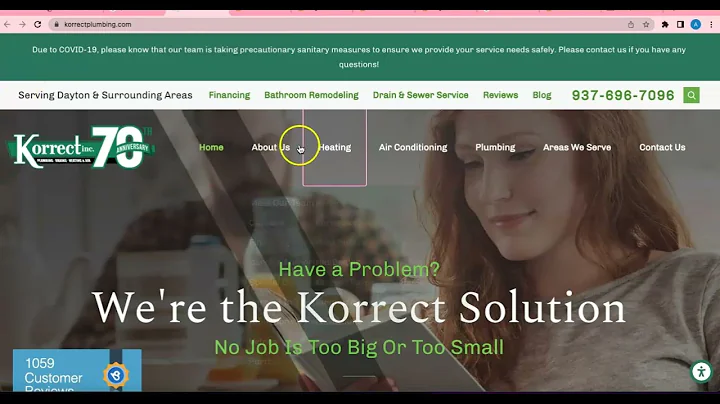The height and width of the screenshot is (404, 720).
Task: Open the Plumbing menu
Action: 495,147
